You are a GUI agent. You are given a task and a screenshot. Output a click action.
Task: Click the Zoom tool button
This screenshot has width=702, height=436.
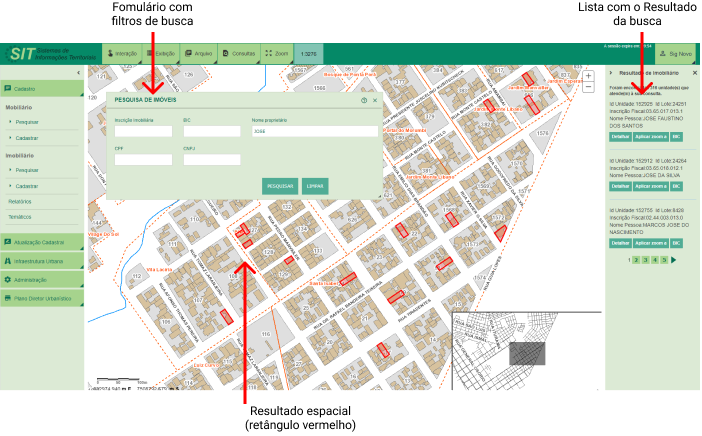pyautogui.click(x=277, y=53)
